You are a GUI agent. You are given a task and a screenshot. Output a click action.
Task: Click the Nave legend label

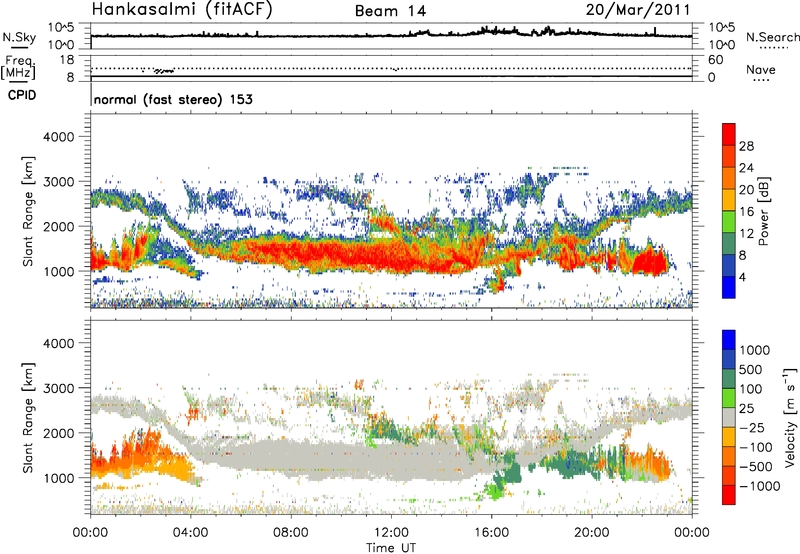(x=761, y=70)
